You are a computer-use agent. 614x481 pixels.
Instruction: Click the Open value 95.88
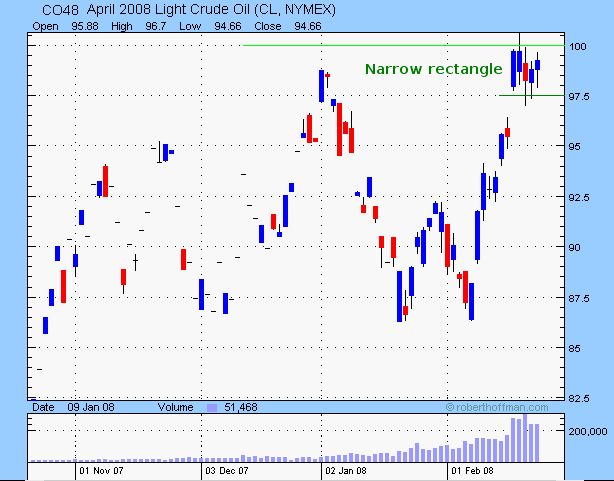pyautogui.click(x=85, y=26)
